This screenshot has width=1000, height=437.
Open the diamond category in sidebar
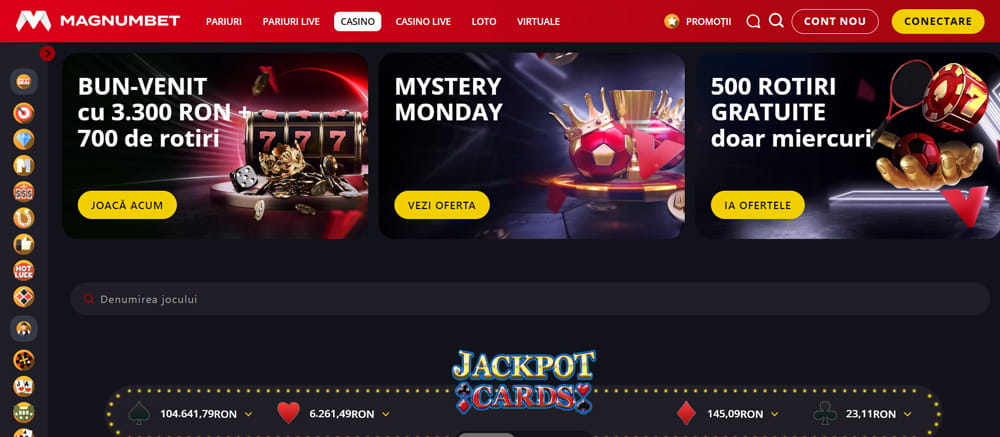[24, 140]
